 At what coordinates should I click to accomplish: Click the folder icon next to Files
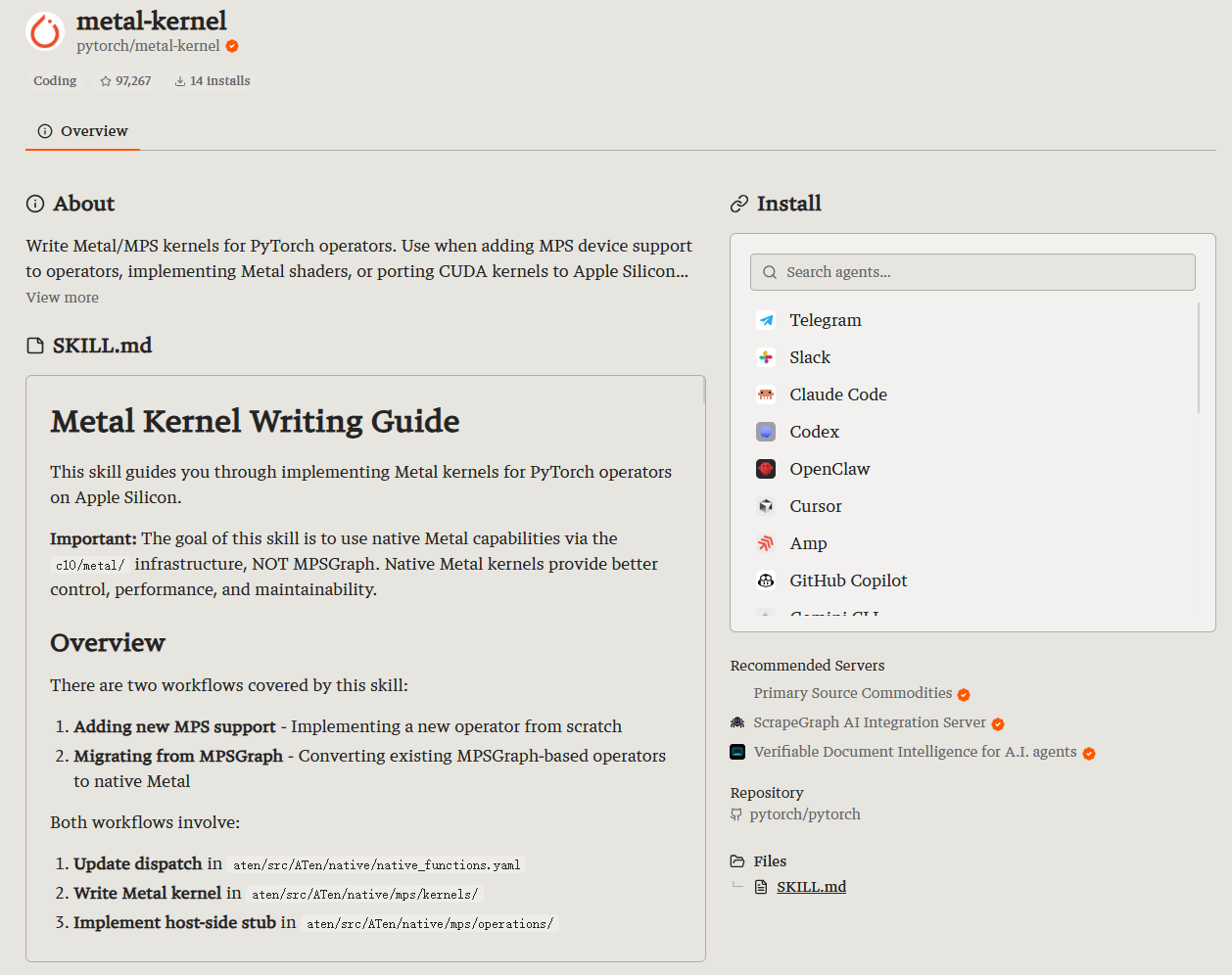pyautogui.click(x=737, y=861)
